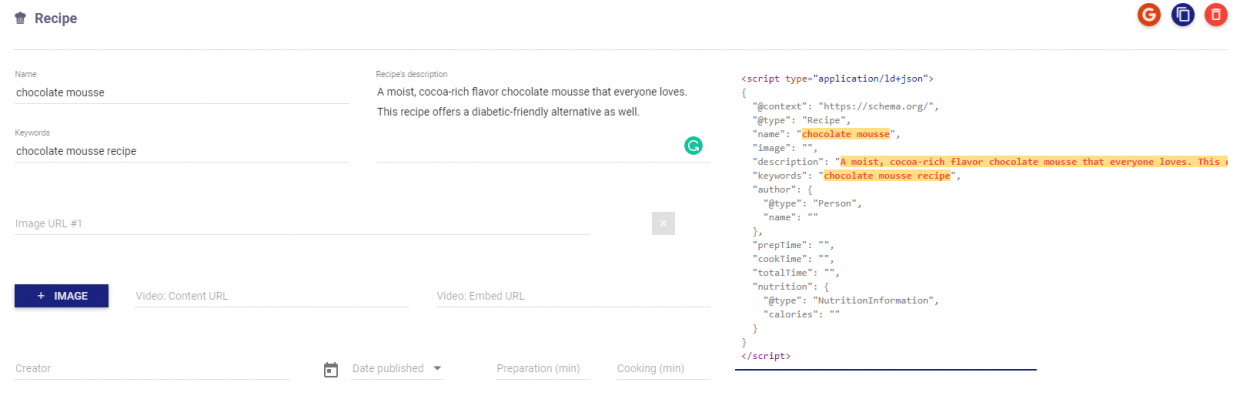Delete the markup using the red trash icon
The height and width of the screenshot is (416, 1240).
(1216, 15)
